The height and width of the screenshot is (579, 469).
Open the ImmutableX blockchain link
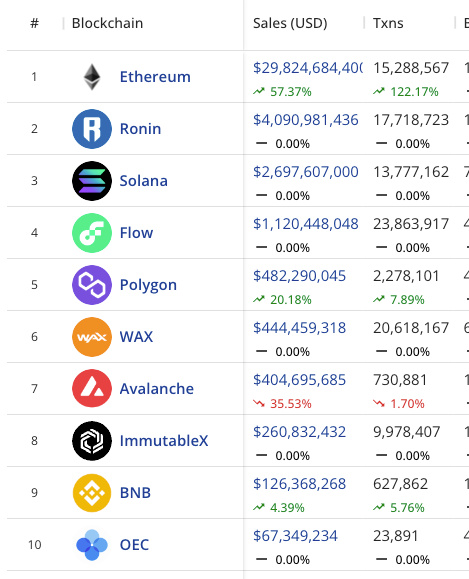coord(164,441)
